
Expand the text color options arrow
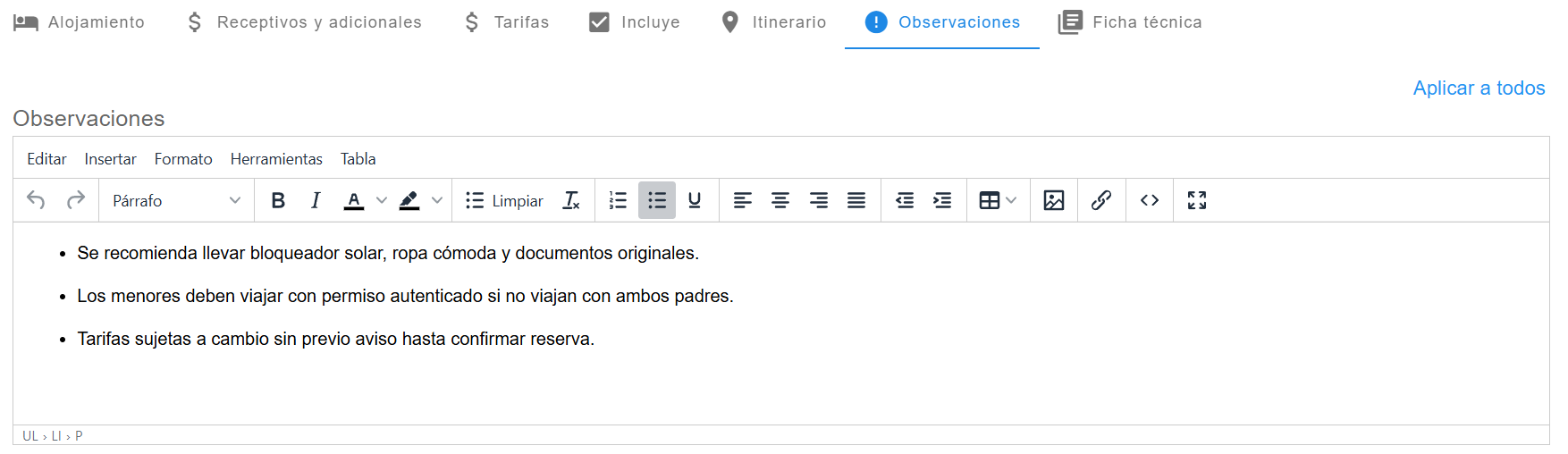[382, 200]
